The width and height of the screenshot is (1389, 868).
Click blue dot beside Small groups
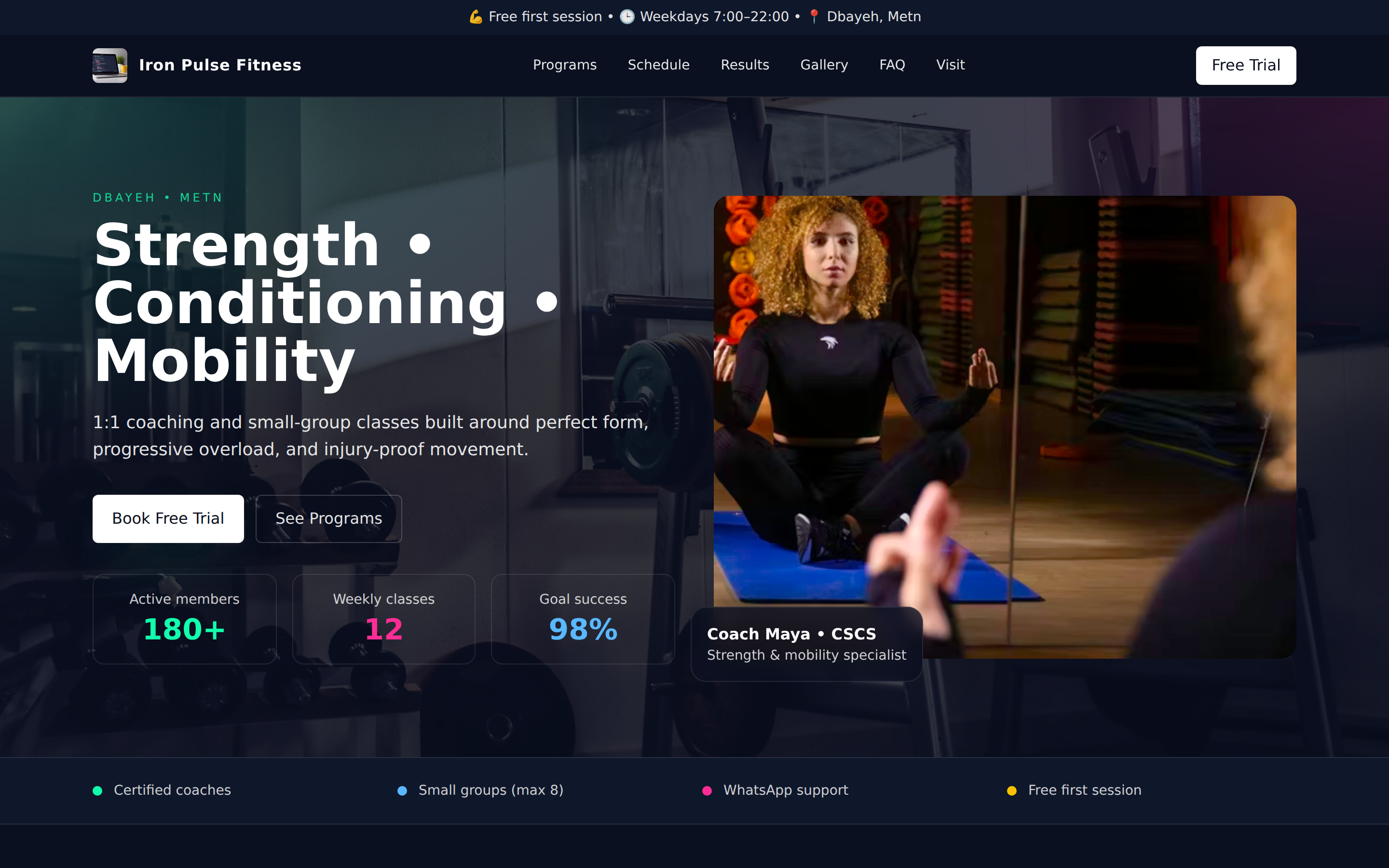[x=402, y=790]
